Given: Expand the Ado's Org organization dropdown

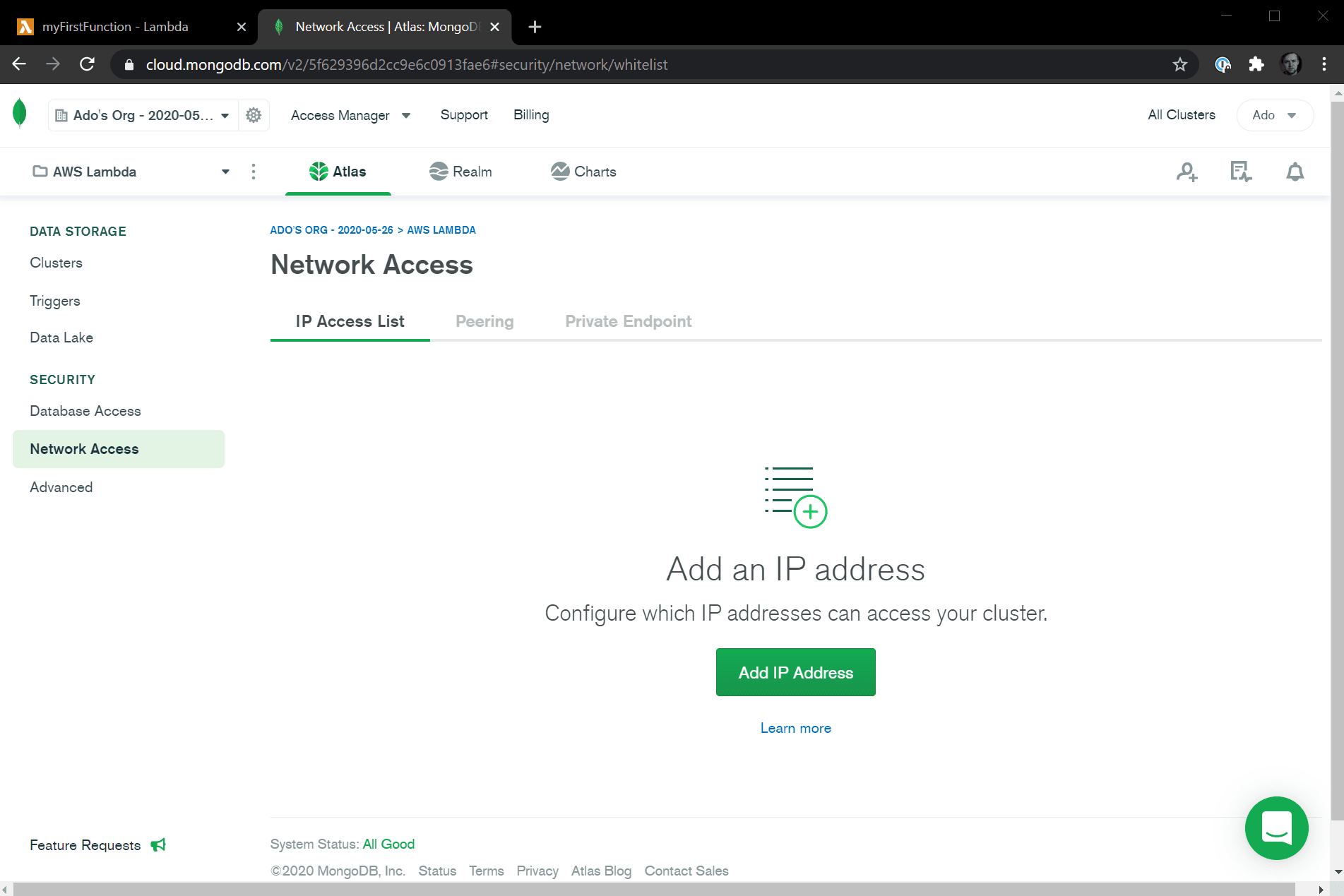Looking at the screenshot, I should 143,115.
